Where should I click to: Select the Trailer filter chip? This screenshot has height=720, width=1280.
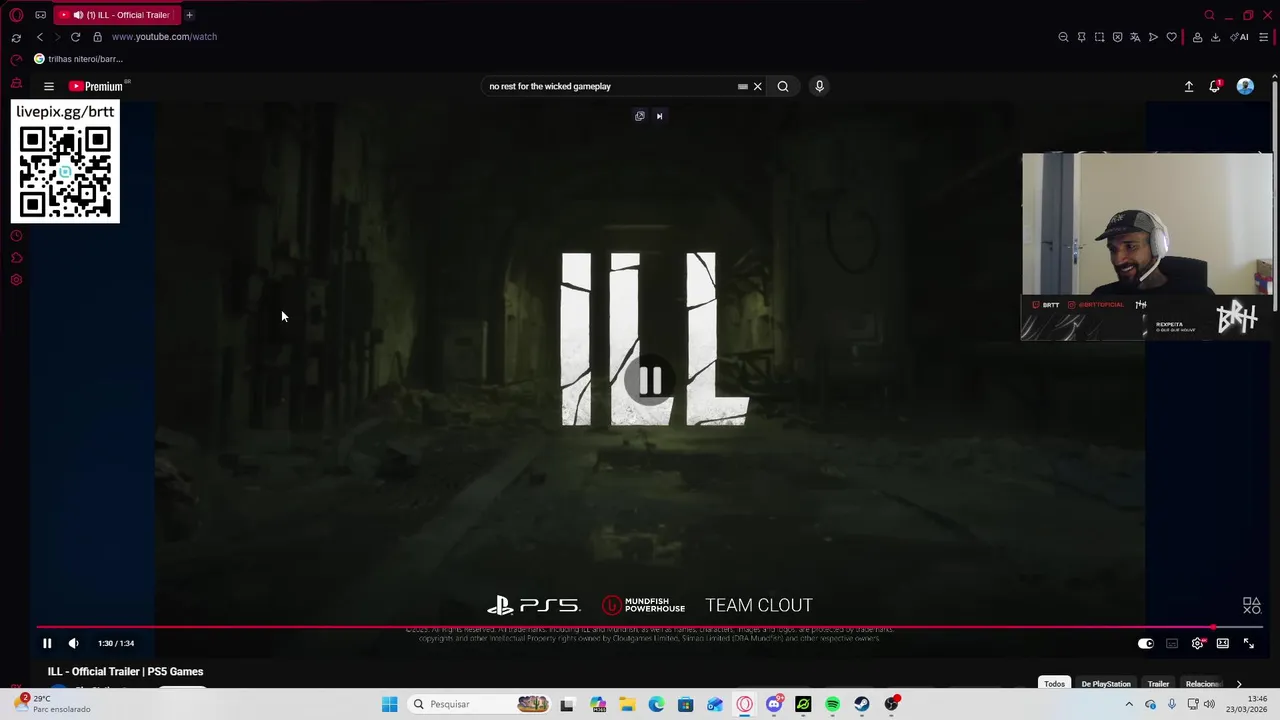(1158, 684)
